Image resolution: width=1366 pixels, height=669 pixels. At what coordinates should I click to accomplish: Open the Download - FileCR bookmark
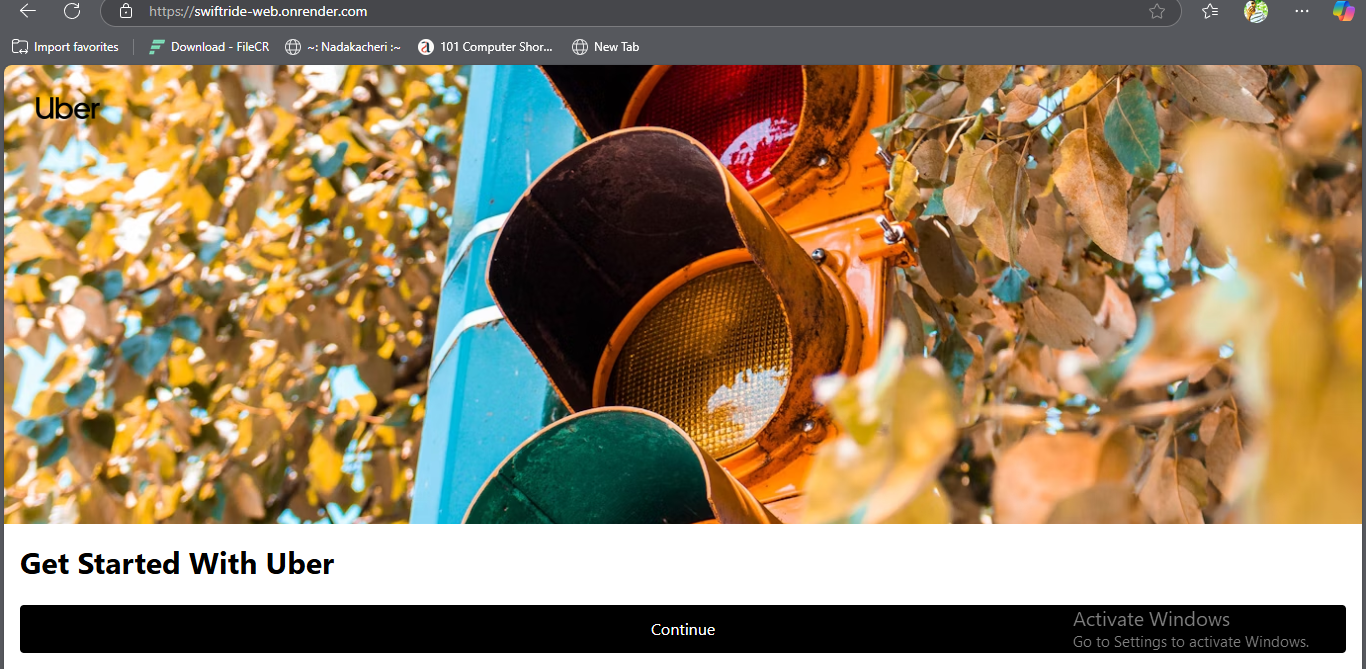(209, 47)
